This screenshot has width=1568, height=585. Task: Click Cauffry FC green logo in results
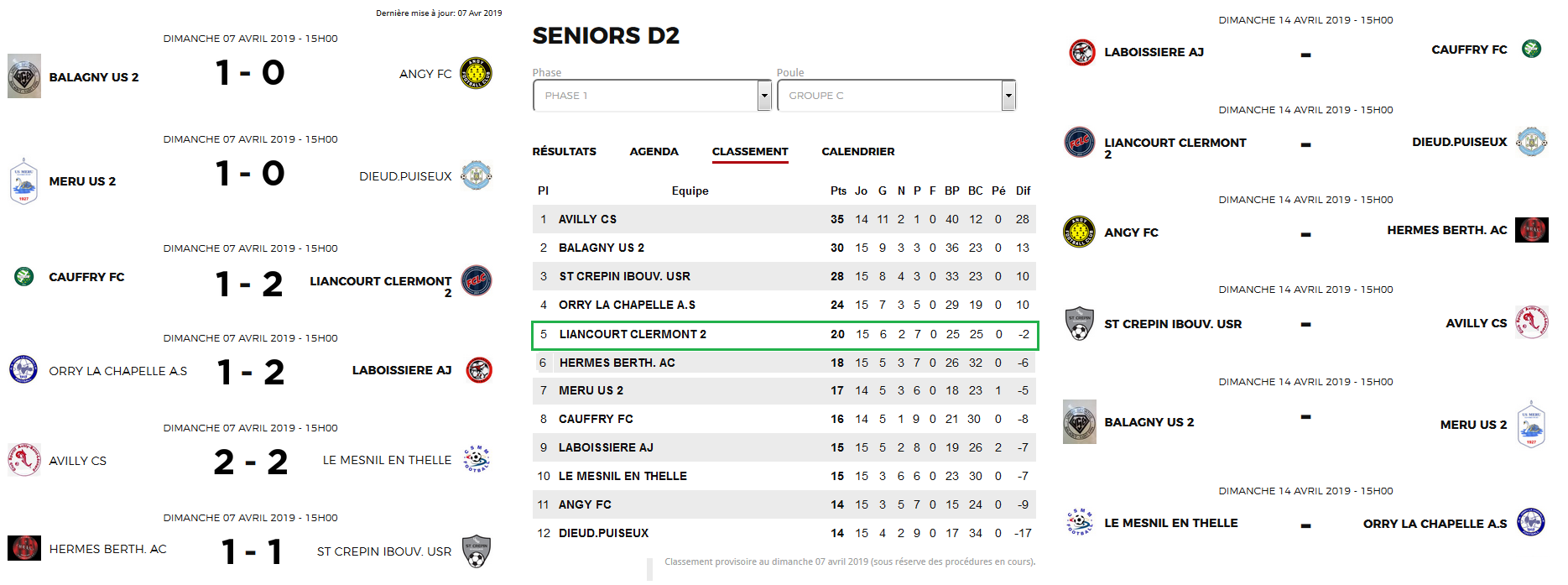point(24,276)
